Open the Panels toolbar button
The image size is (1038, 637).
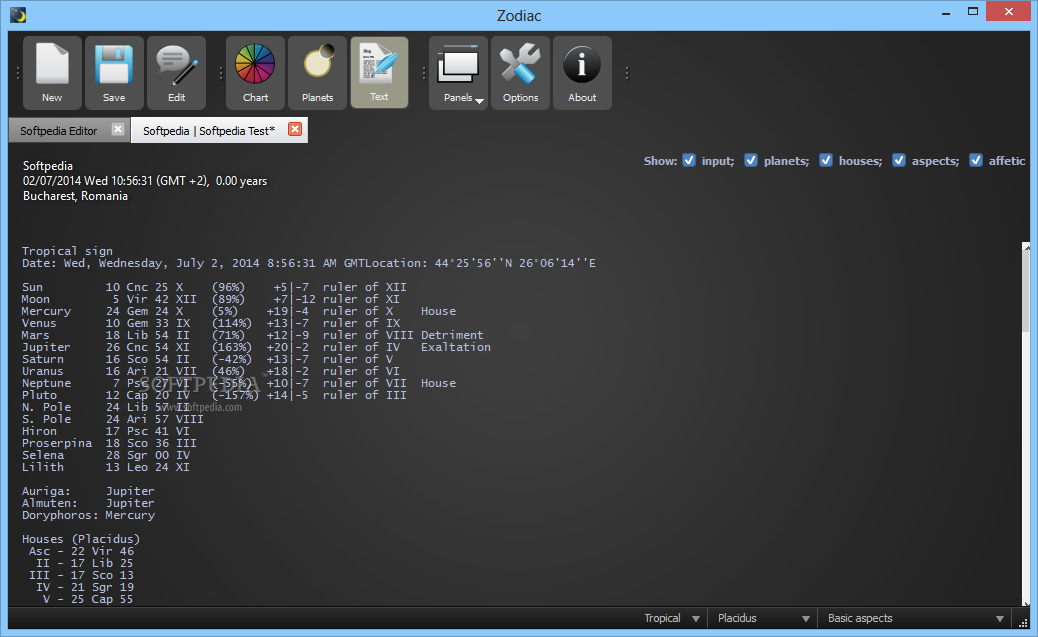458,73
